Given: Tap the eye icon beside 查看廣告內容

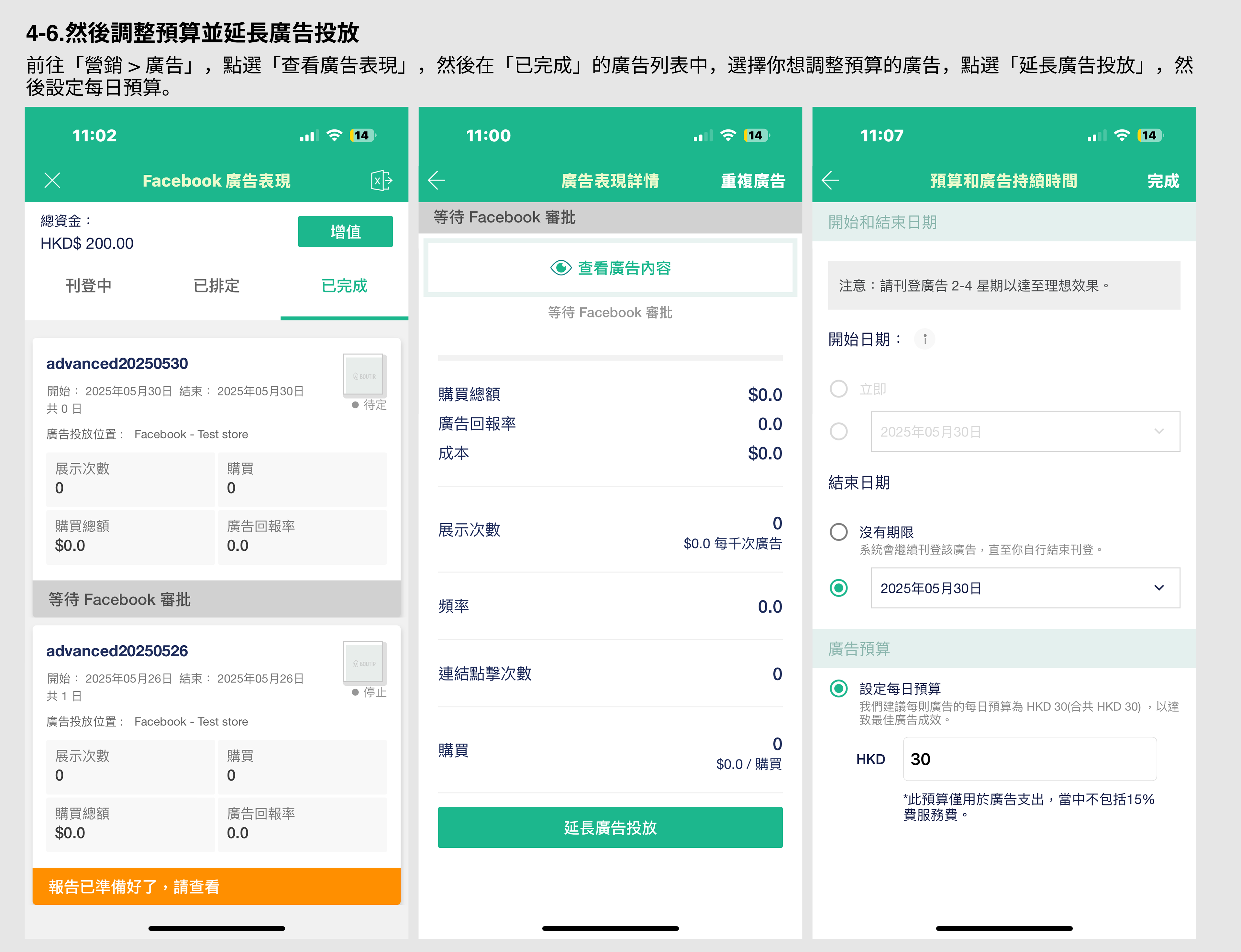Looking at the screenshot, I should (x=560, y=268).
